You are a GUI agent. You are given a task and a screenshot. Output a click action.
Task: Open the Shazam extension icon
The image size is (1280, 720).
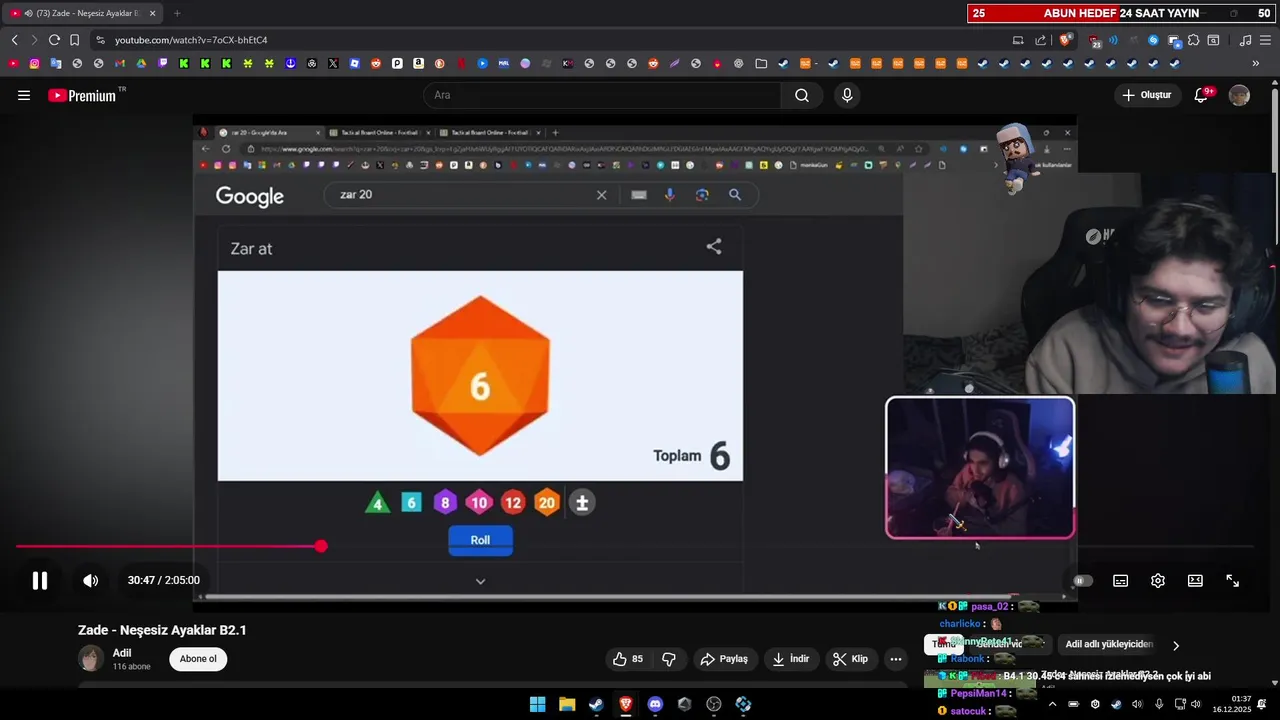tap(1153, 40)
